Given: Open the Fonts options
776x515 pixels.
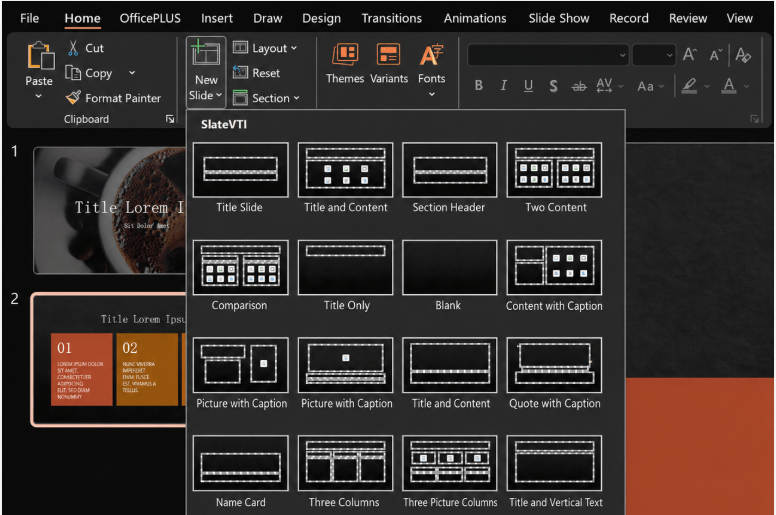Looking at the screenshot, I should (x=432, y=70).
